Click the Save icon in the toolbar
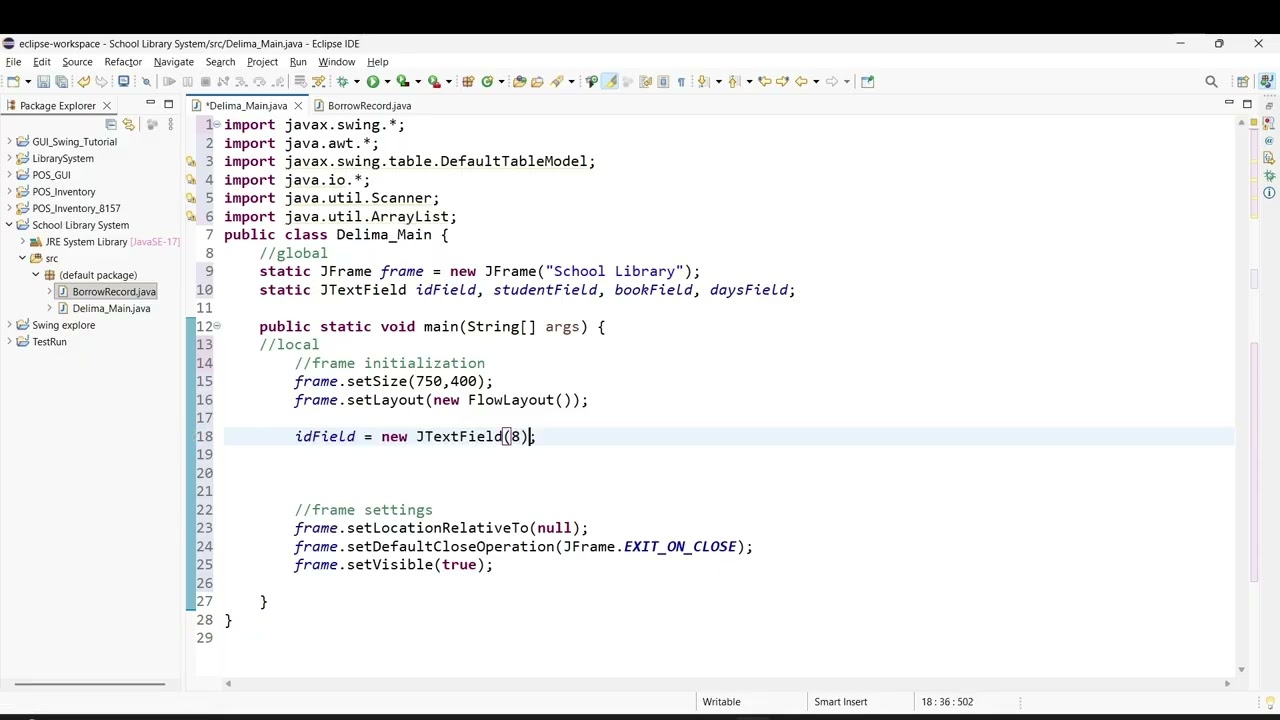The width and height of the screenshot is (1280, 720). tap(44, 81)
